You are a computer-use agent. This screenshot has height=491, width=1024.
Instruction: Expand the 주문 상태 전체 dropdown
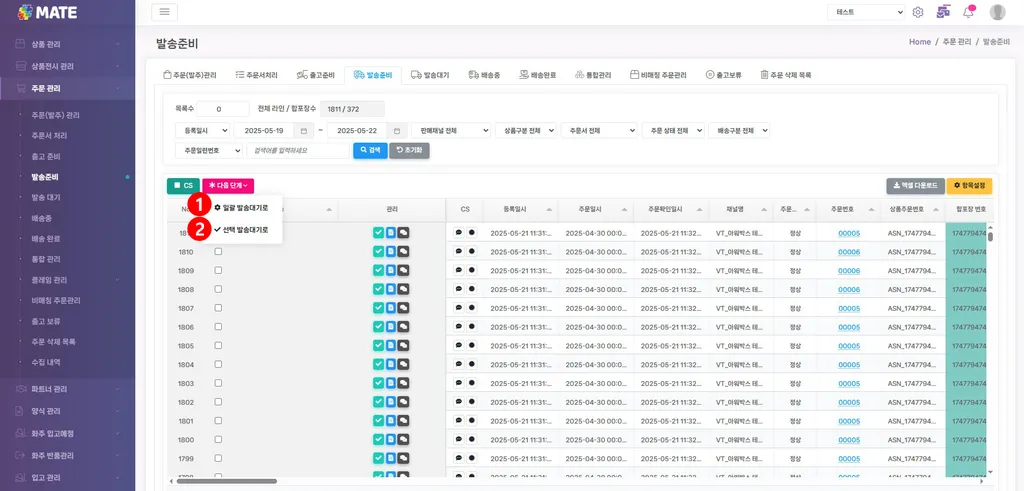pyautogui.click(x=673, y=131)
